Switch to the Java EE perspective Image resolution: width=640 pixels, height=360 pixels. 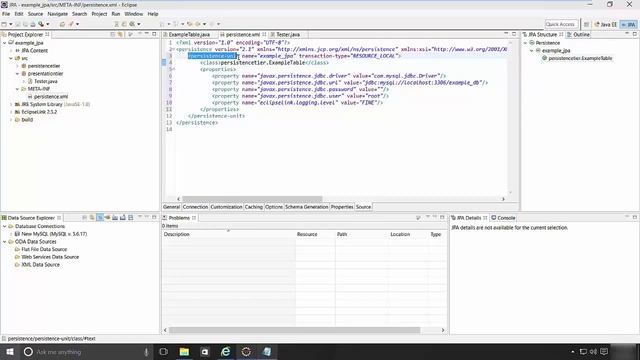[x=606, y=24]
